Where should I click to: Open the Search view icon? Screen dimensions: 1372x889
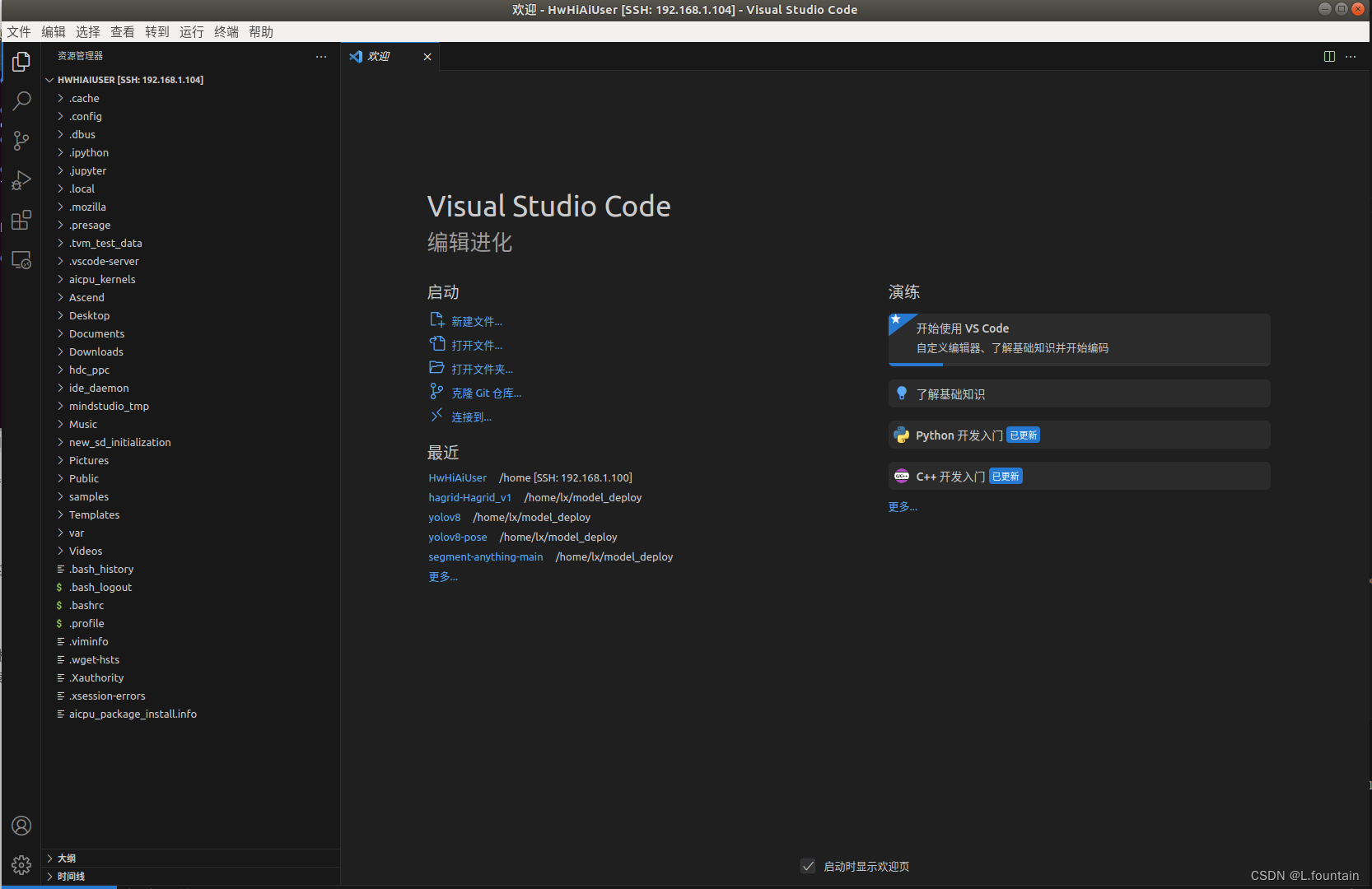pyautogui.click(x=21, y=101)
